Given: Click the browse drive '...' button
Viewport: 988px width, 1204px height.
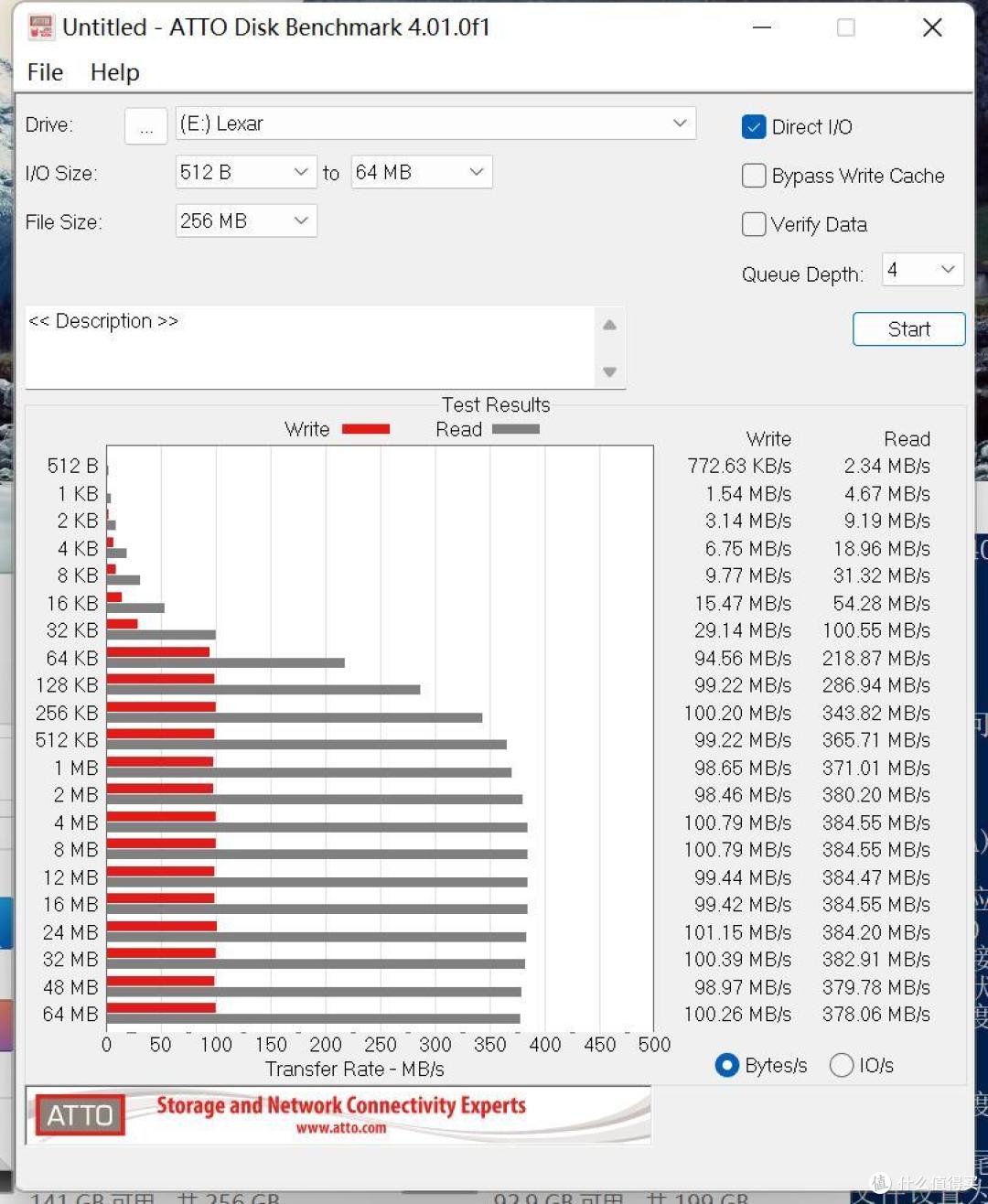Looking at the screenshot, I should coord(145,125).
